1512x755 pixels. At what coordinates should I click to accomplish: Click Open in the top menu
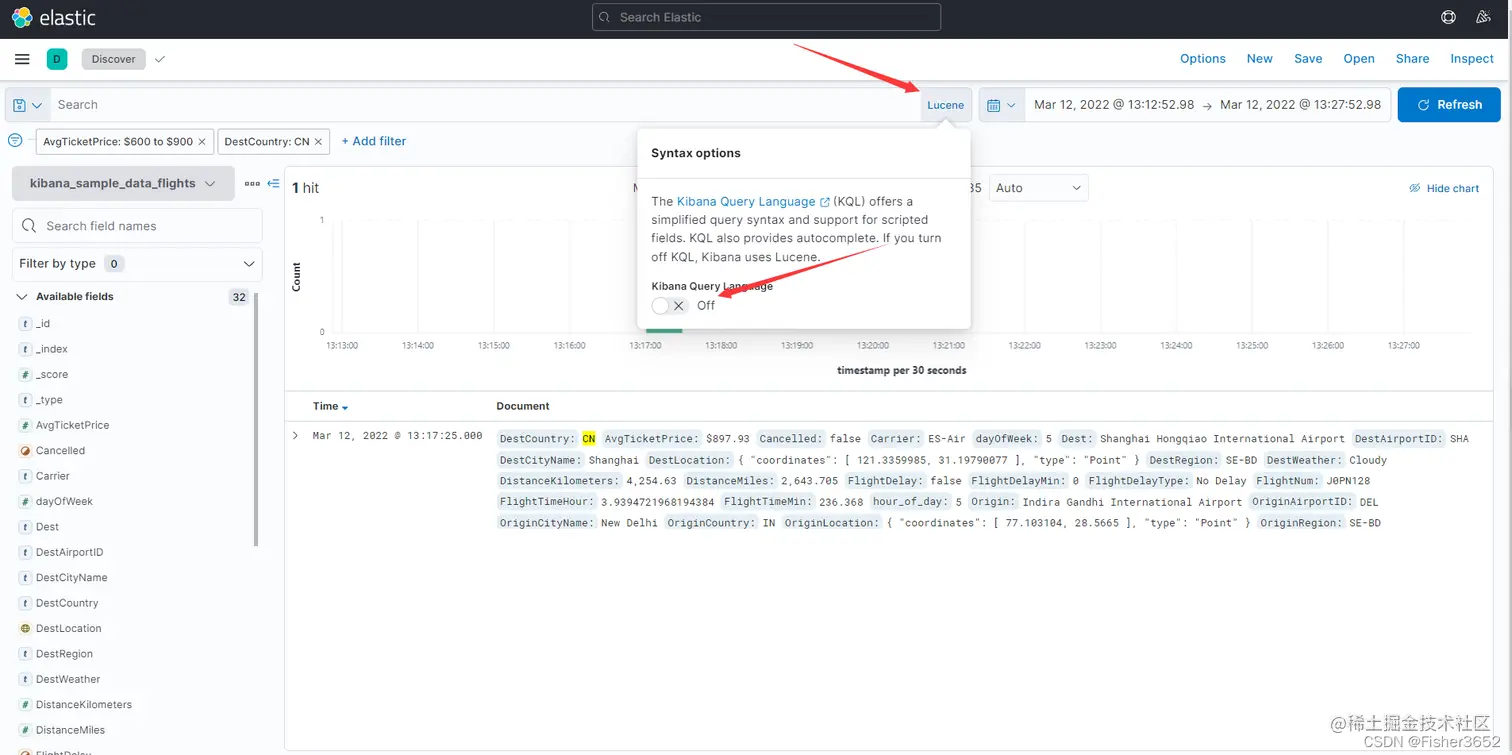click(x=1359, y=59)
